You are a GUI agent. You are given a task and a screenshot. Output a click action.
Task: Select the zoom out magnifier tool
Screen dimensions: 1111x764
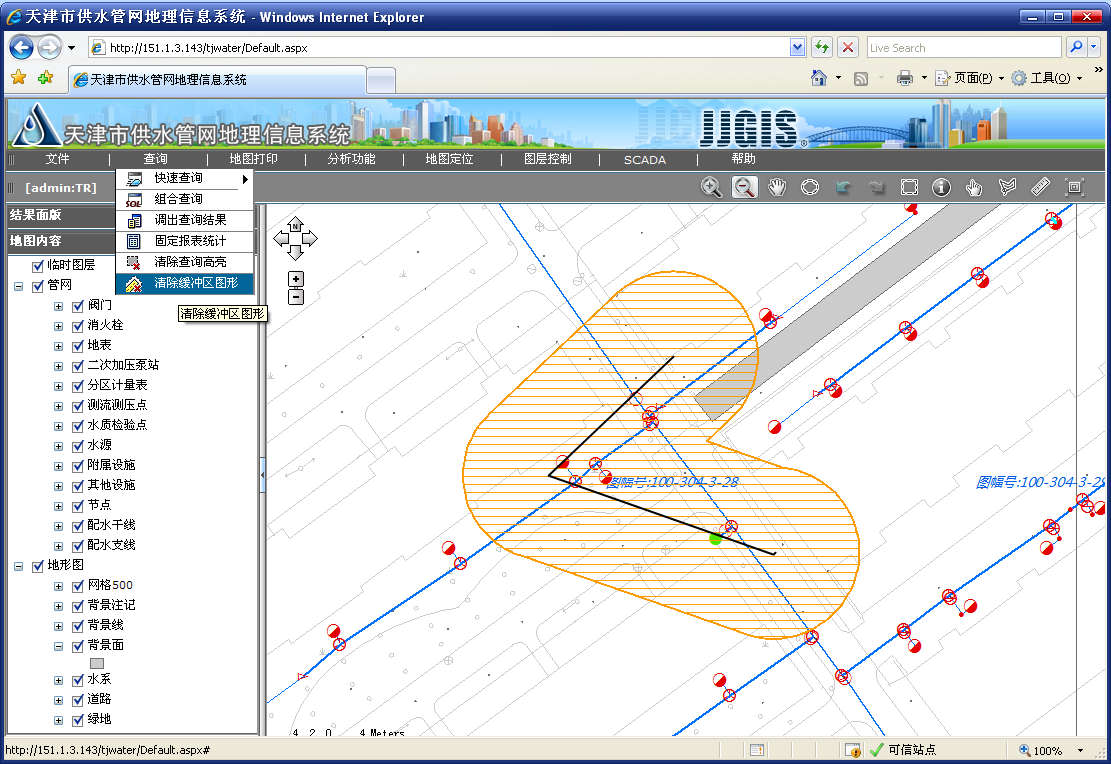click(744, 187)
